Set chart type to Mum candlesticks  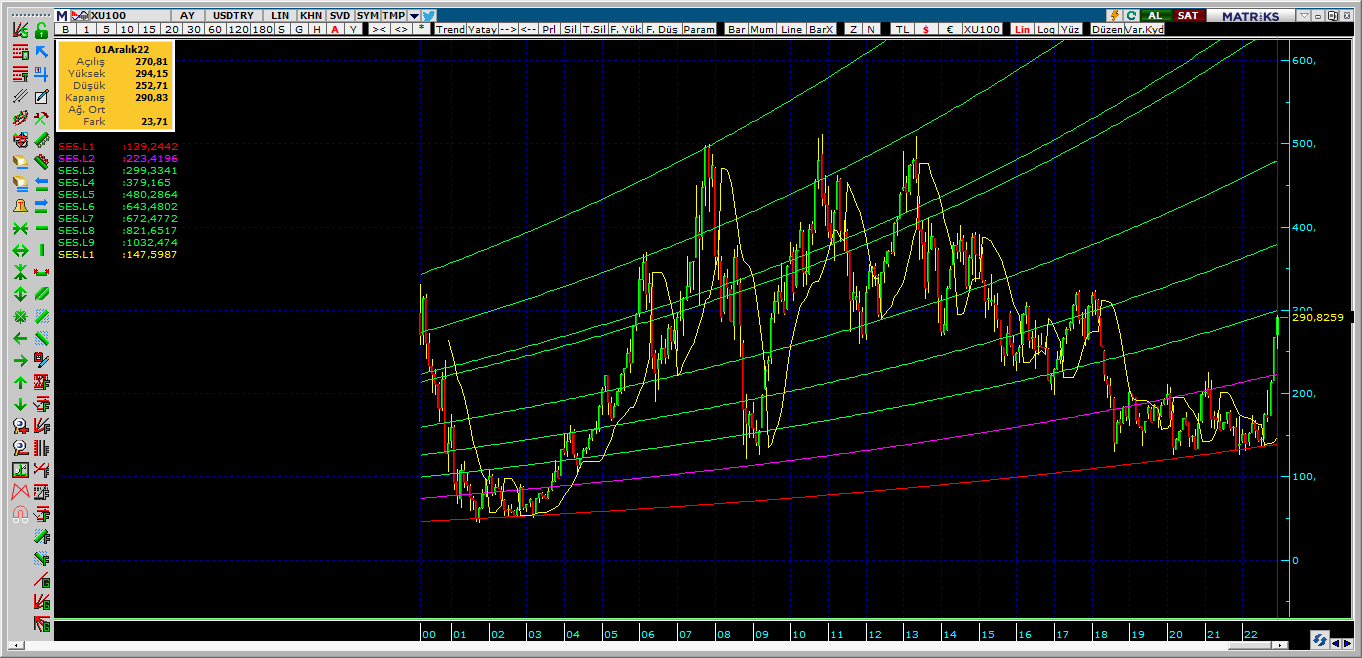tap(761, 29)
